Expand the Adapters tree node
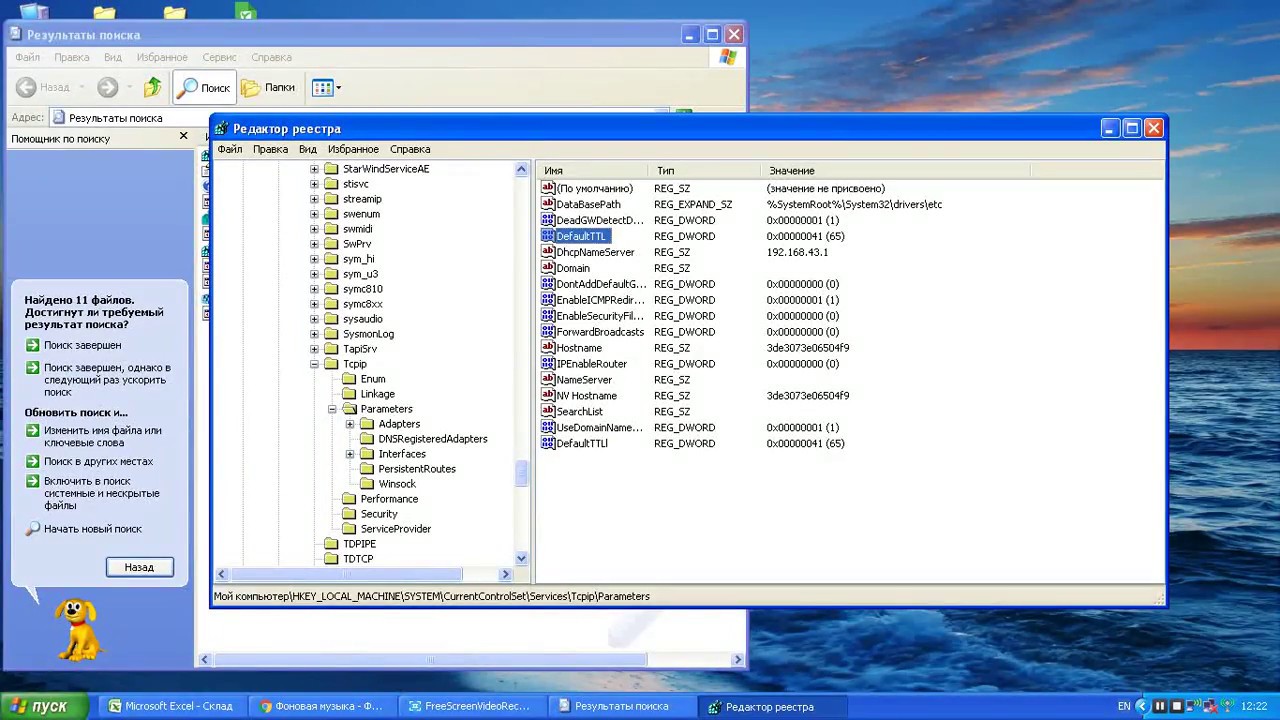Screen dimensions: 1280x720 pyautogui.click(x=350, y=424)
